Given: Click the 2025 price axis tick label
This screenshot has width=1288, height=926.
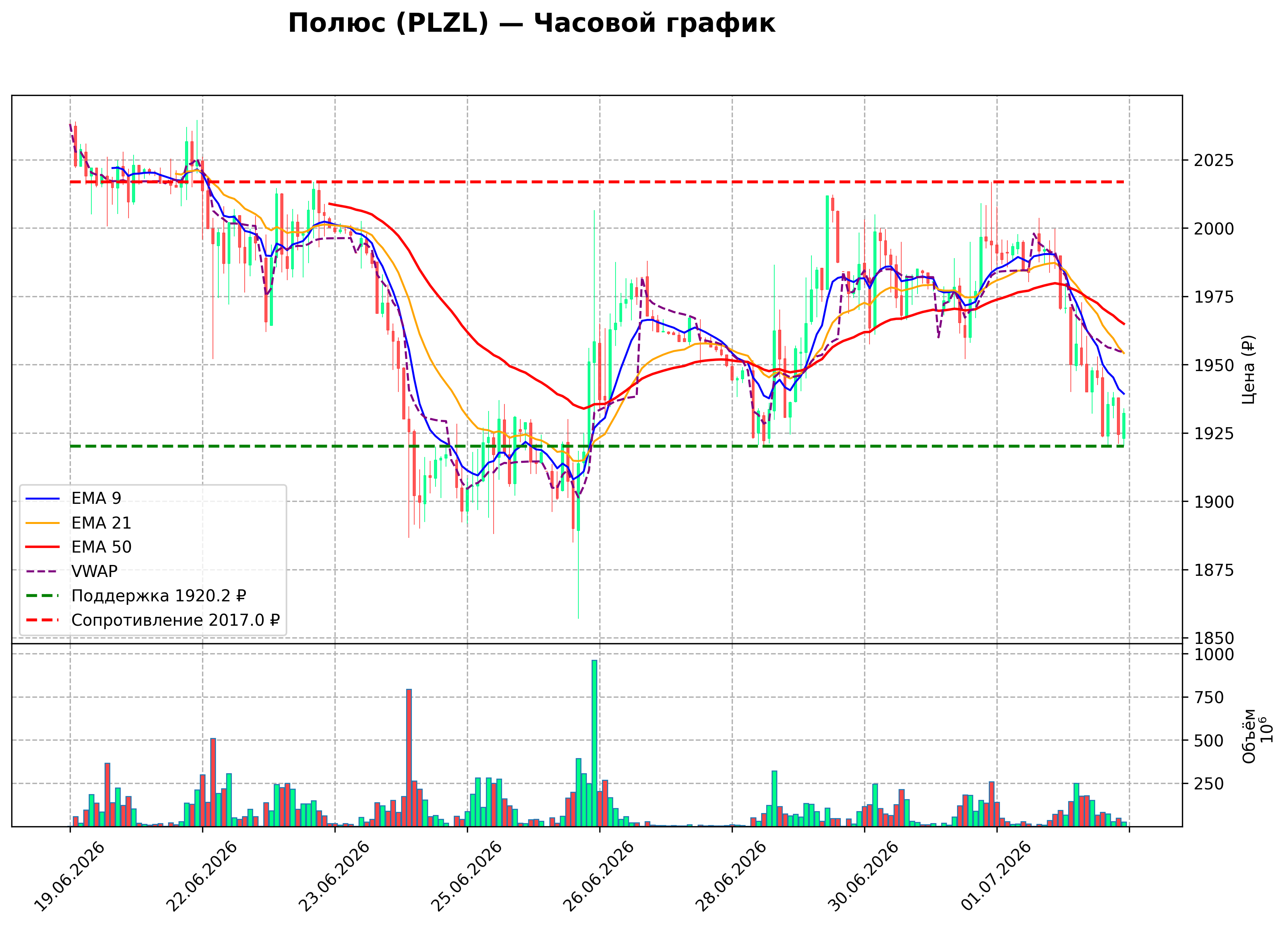Looking at the screenshot, I should (1214, 161).
